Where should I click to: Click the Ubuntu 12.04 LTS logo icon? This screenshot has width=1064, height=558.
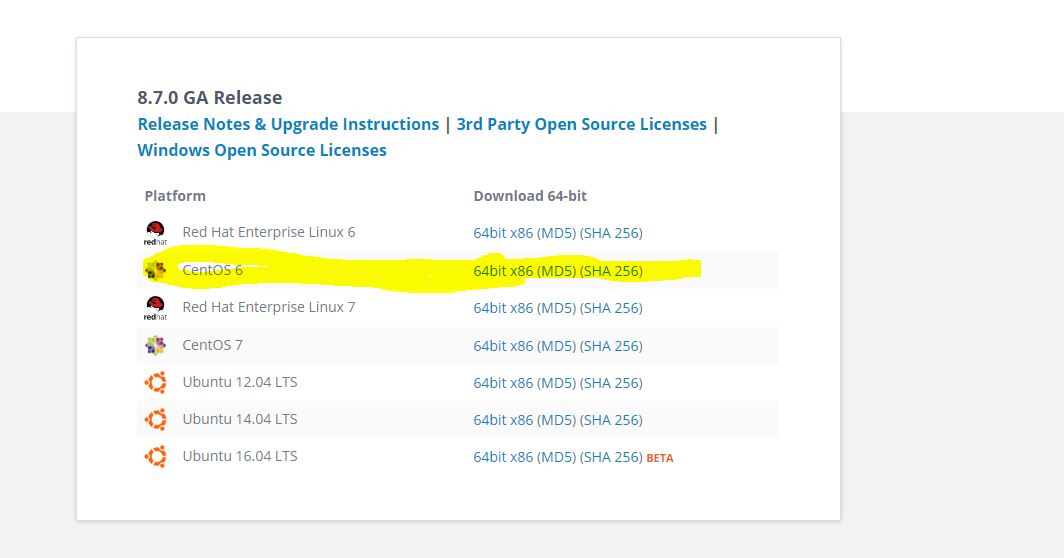[155, 383]
